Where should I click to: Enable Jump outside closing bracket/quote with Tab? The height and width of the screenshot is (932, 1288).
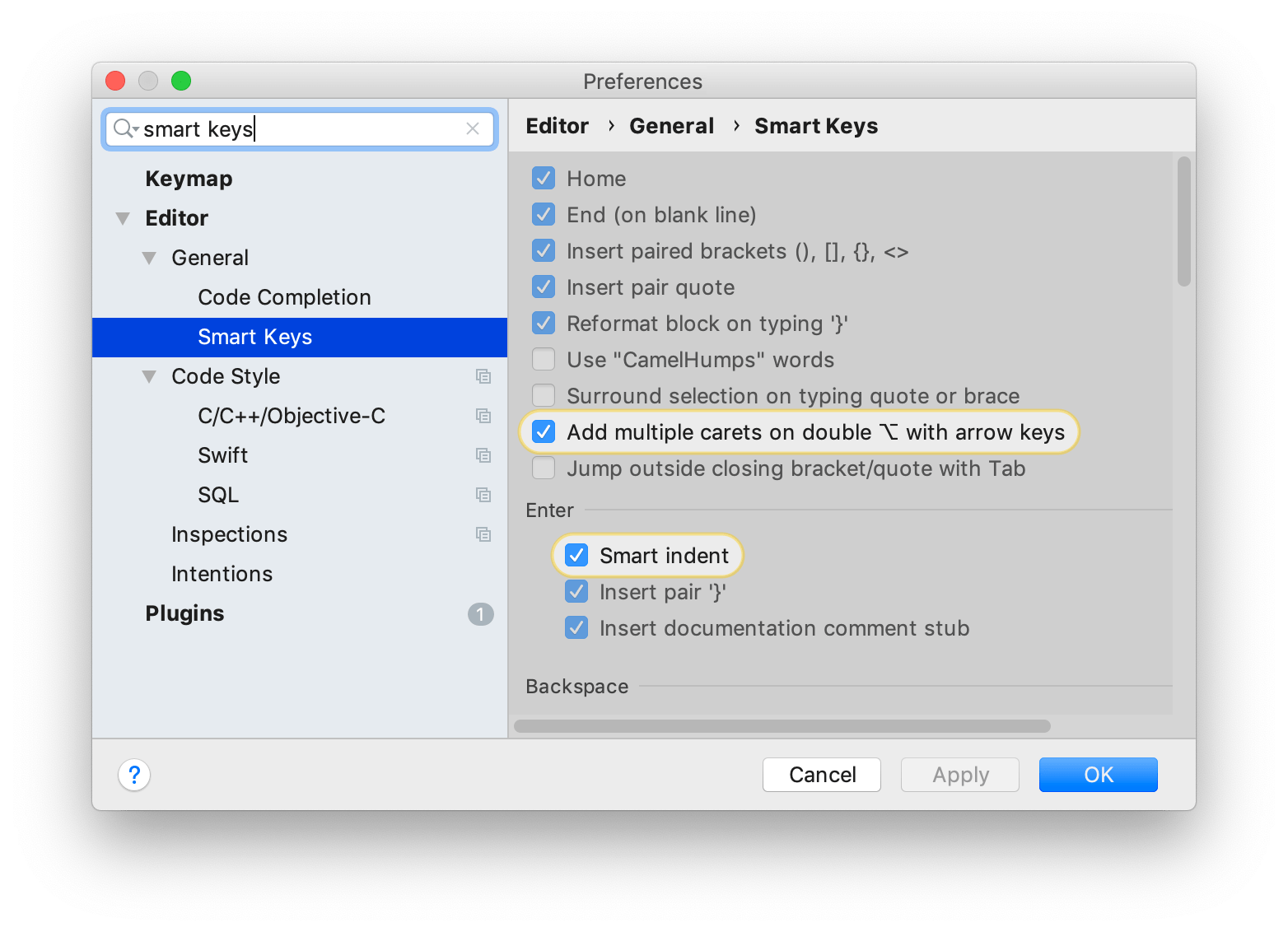click(544, 468)
